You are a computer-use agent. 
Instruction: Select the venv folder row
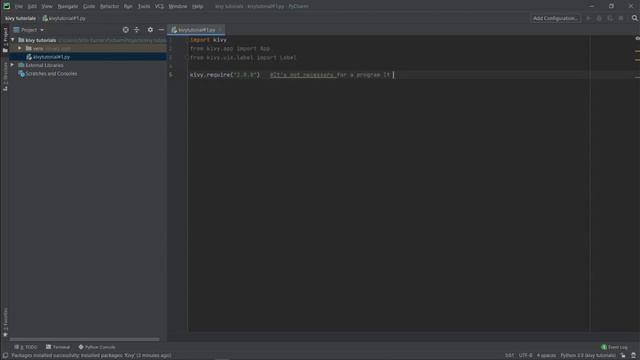click(x=88, y=48)
